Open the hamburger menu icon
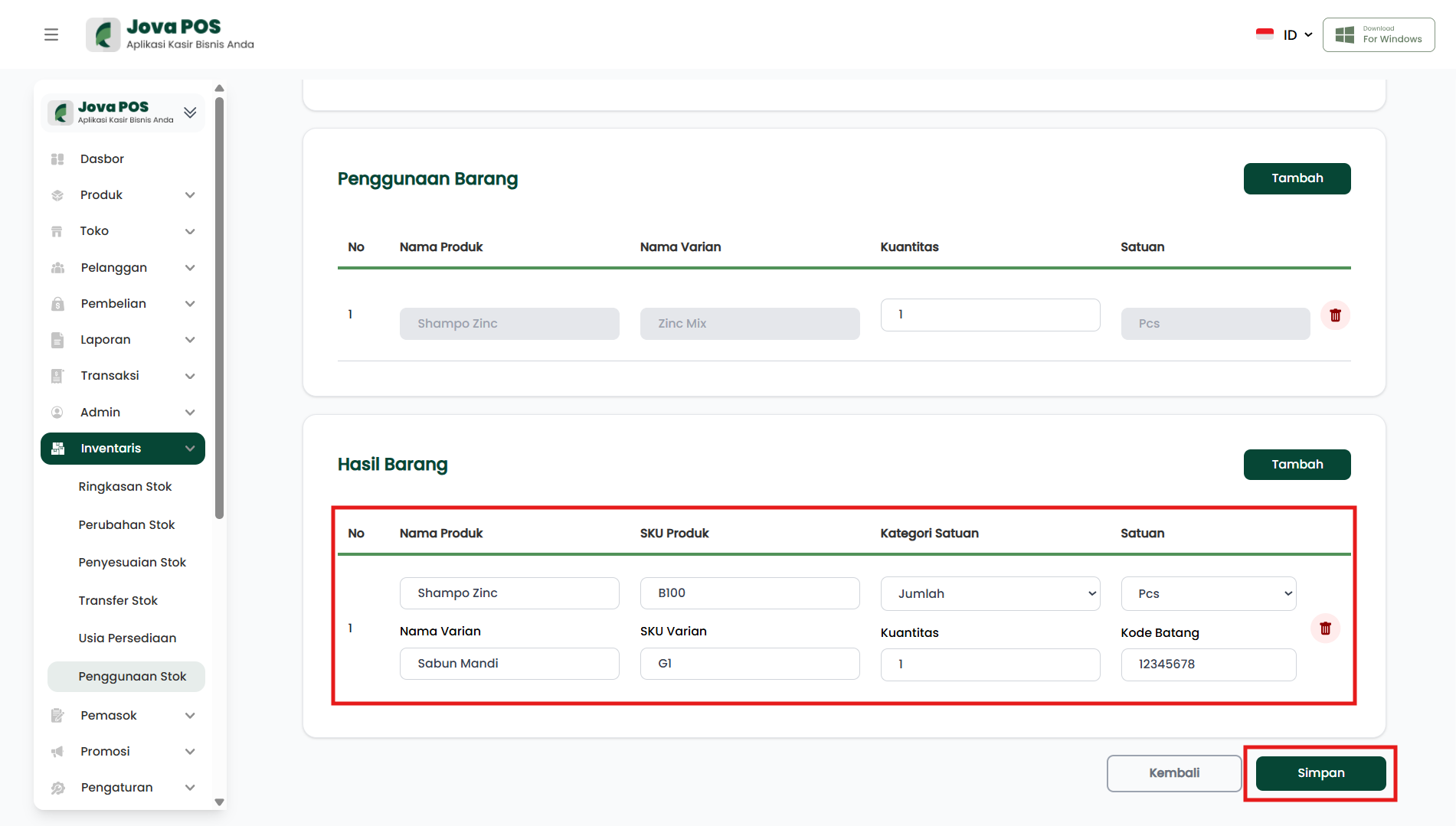Image resolution: width=1456 pixels, height=826 pixels. [51, 34]
